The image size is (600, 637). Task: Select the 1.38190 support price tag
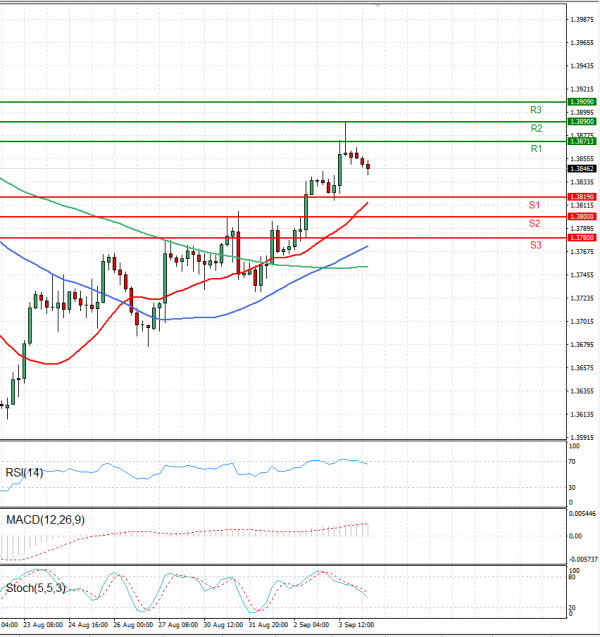582,197
